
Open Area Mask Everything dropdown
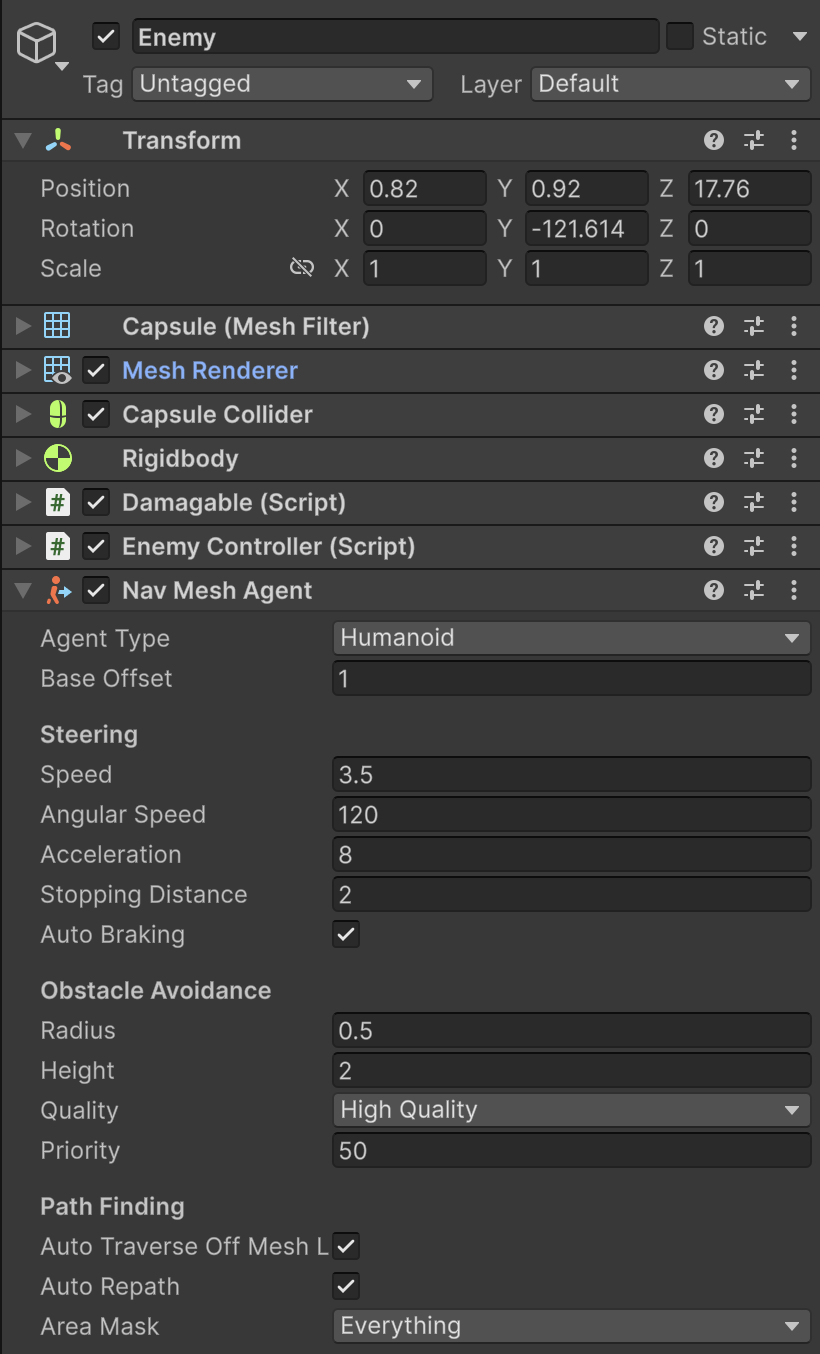570,1326
